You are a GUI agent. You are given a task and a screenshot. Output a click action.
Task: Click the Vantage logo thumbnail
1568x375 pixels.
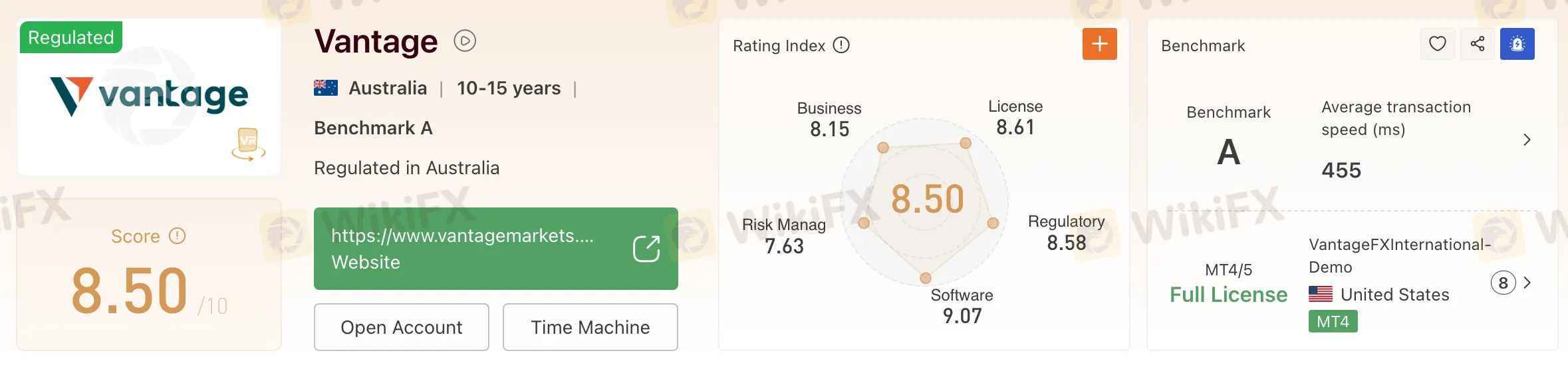click(x=149, y=98)
